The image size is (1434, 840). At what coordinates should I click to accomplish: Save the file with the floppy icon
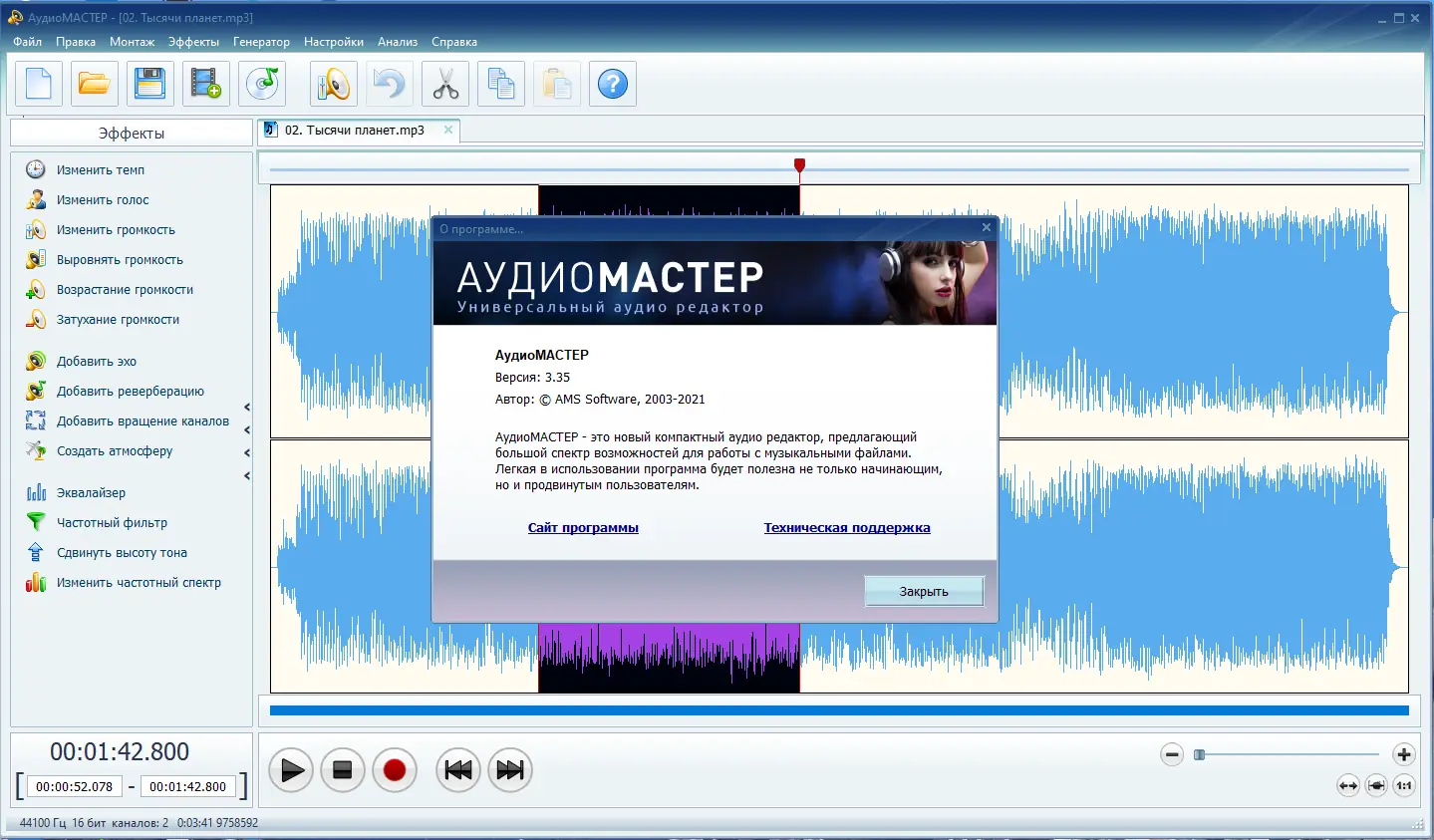point(150,84)
